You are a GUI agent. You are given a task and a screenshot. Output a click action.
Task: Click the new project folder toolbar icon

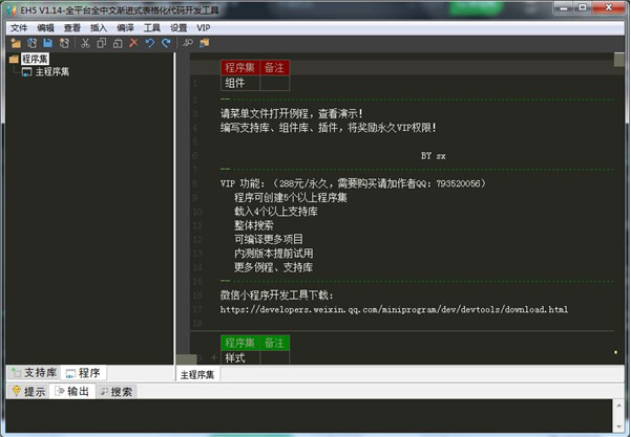point(16,43)
